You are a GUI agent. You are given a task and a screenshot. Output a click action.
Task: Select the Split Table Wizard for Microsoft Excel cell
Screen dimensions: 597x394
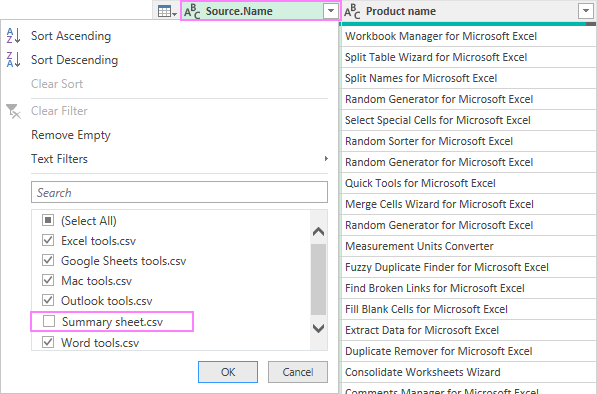point(468,57)
